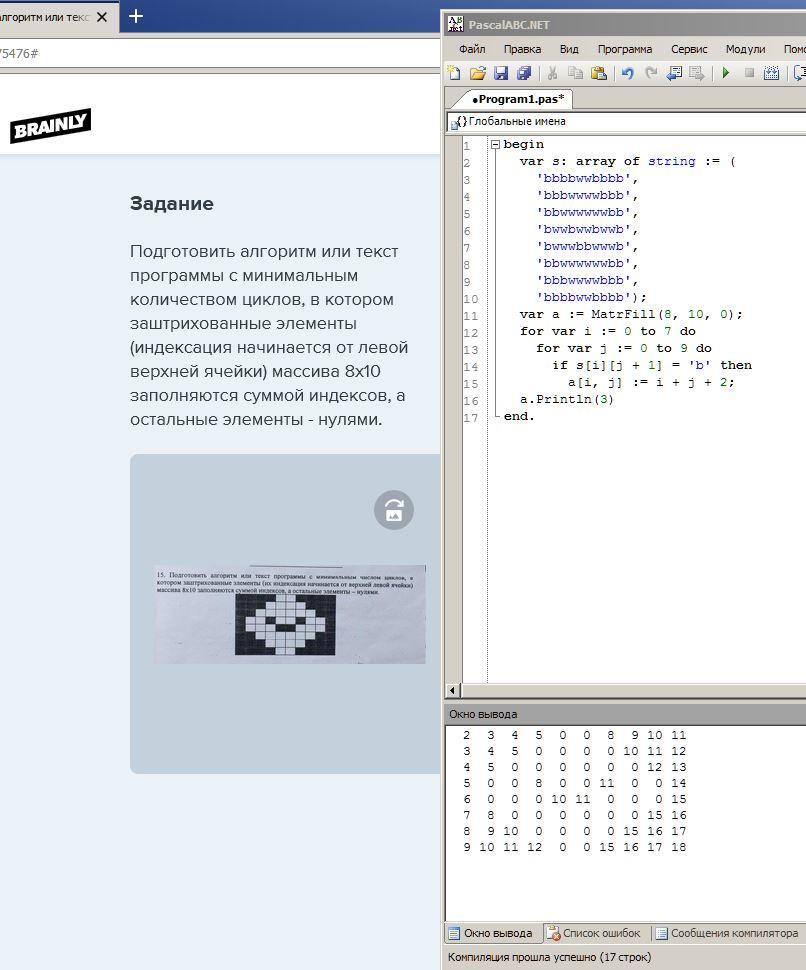Click the Open file folder icon
Screen dimensions: 806x970
click(x=478, y=73)
